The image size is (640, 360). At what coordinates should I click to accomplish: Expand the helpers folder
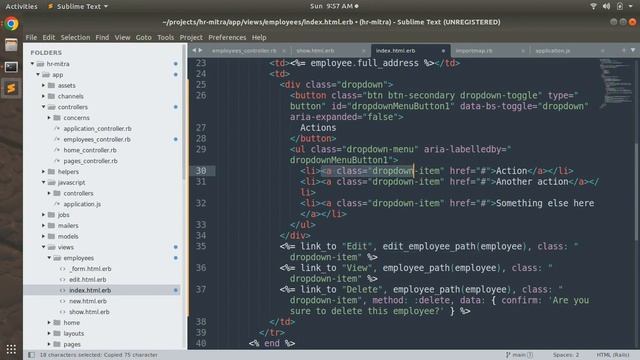pyautogui.click(x=43, y=171)
